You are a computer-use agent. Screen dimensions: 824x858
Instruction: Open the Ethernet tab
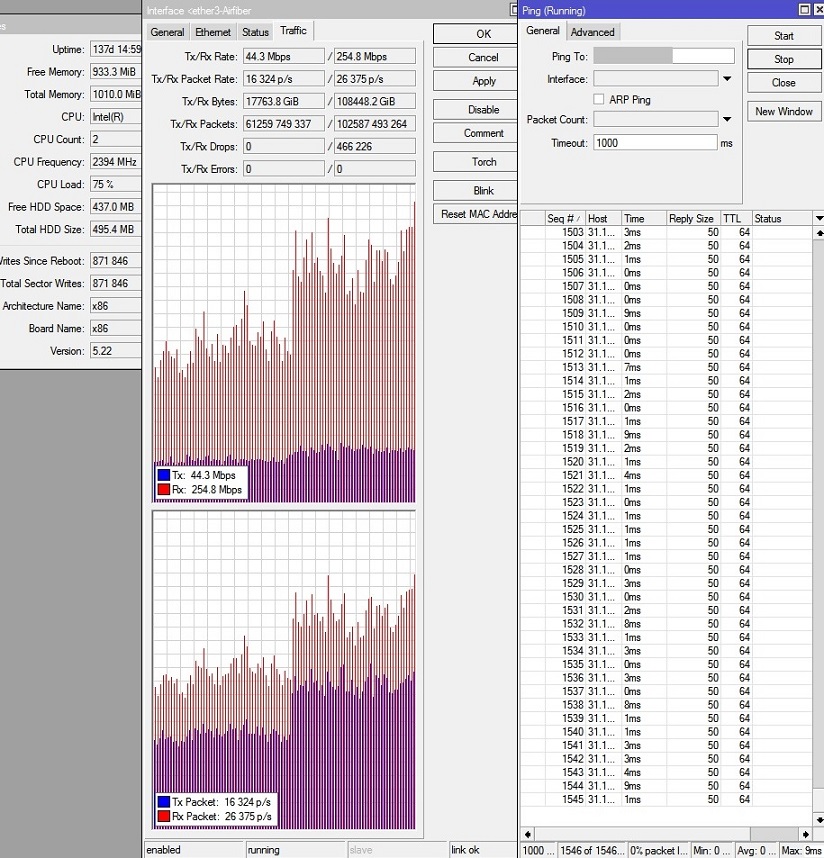pyautogui.click(x=213, y=32)
